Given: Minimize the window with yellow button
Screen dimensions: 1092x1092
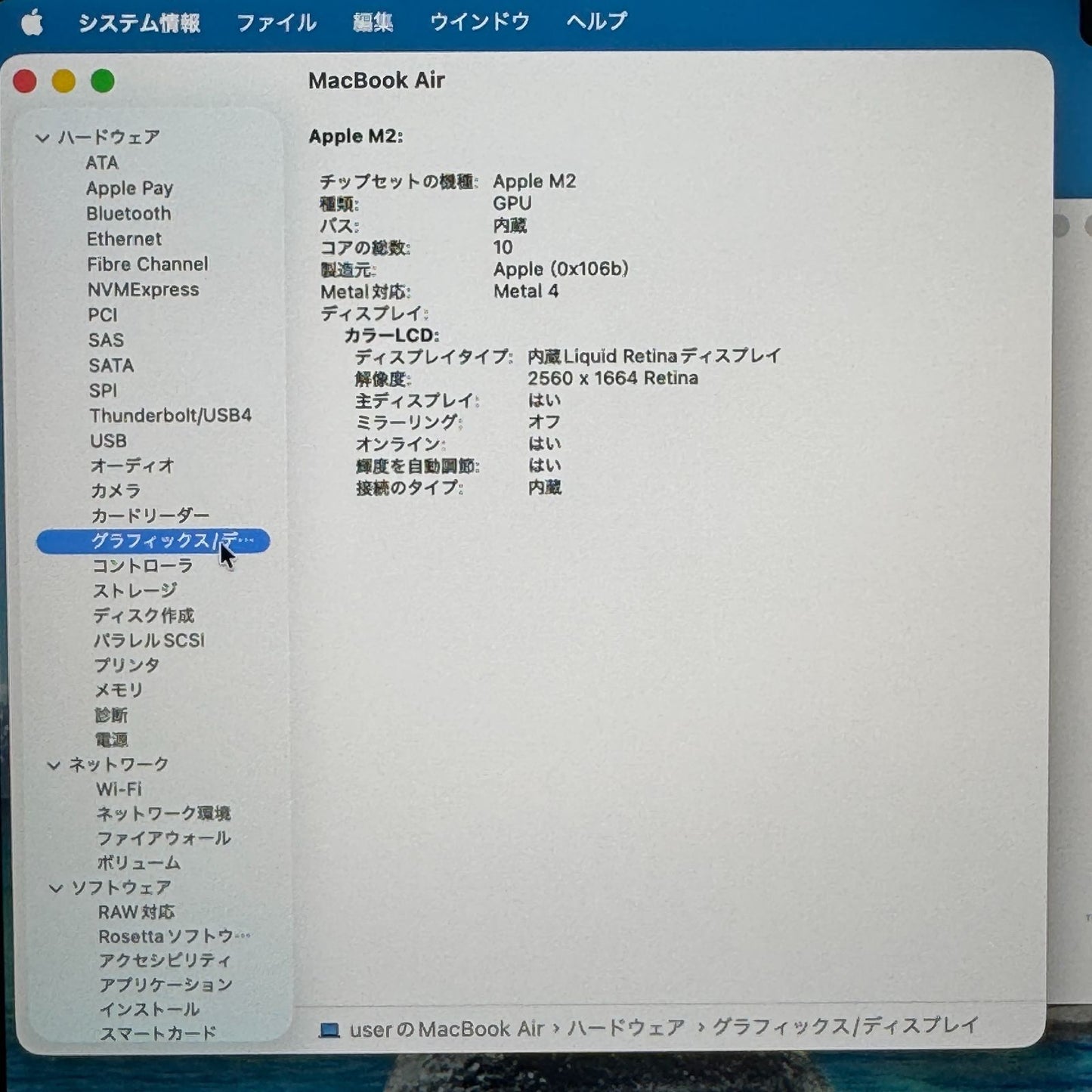Looking at the screenshot, I should coord(63,81).
